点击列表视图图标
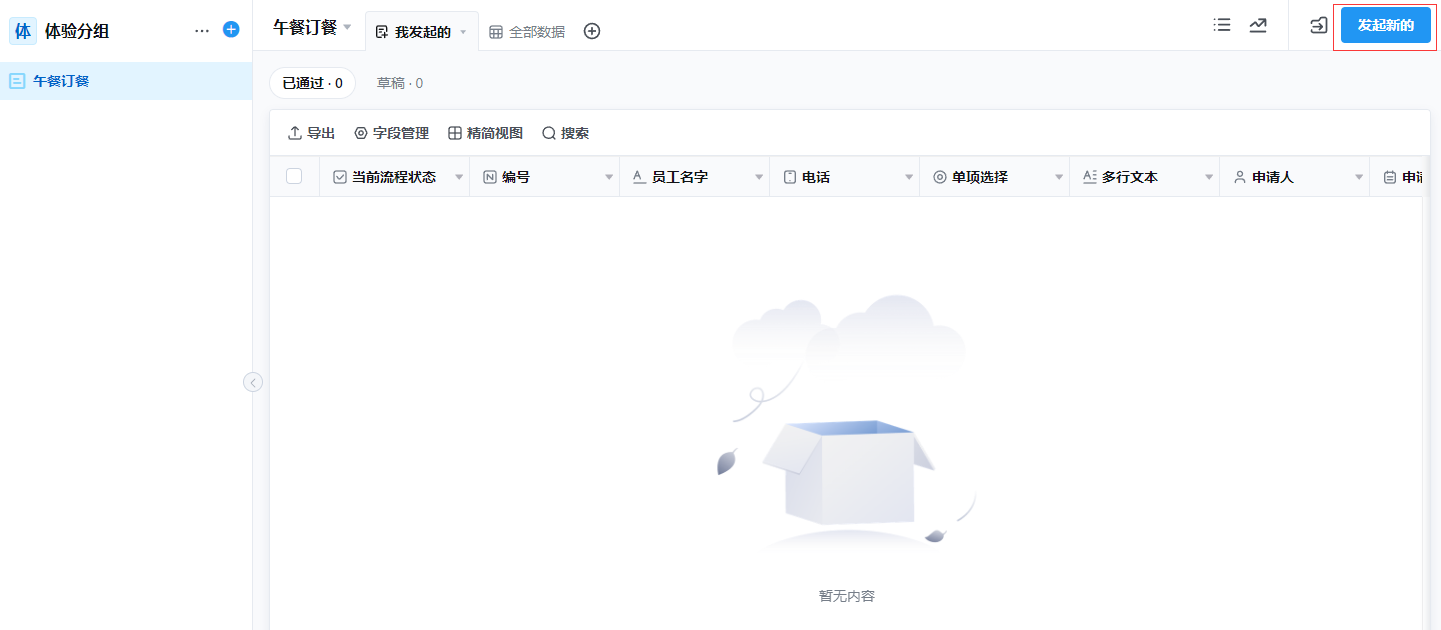 (x=1221, y=25)
